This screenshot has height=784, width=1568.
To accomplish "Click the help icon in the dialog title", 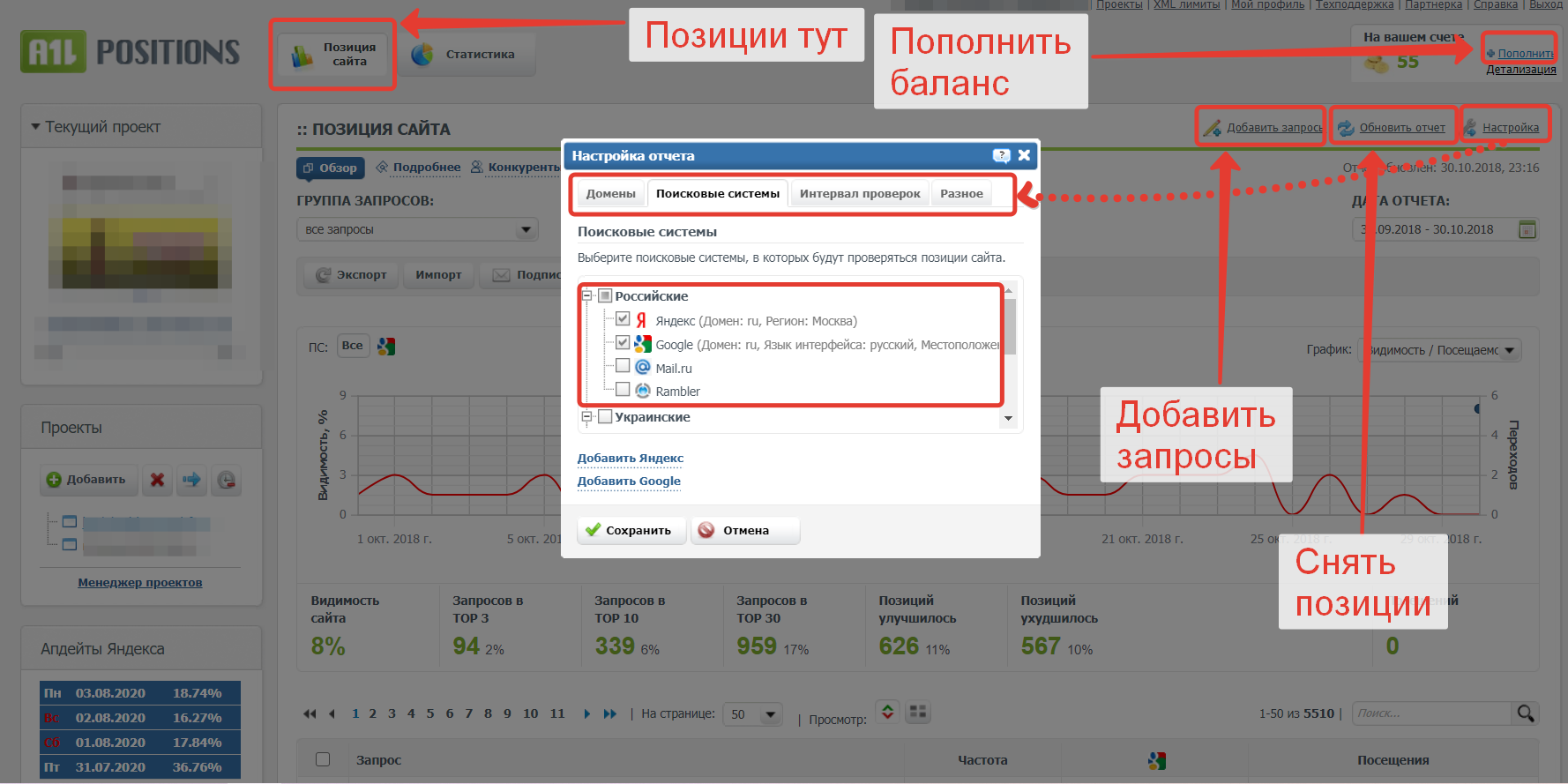I will pyautogui.click(x=1002, y=155).
